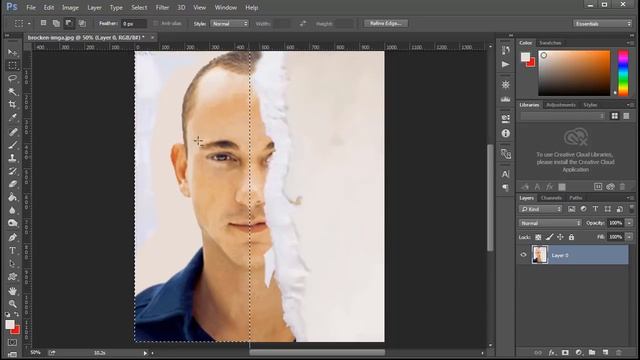
Task: Open the Image menu
Action: click(70, 7)
